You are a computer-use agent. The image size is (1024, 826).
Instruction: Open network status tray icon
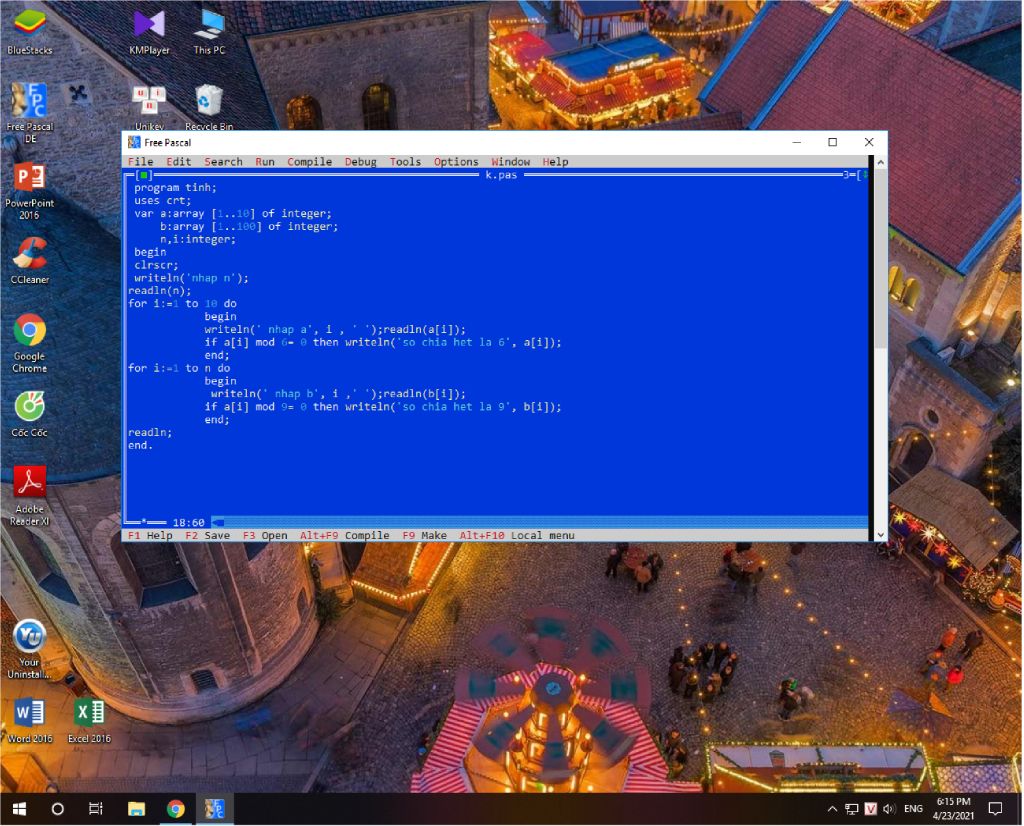tap(851, 810)
